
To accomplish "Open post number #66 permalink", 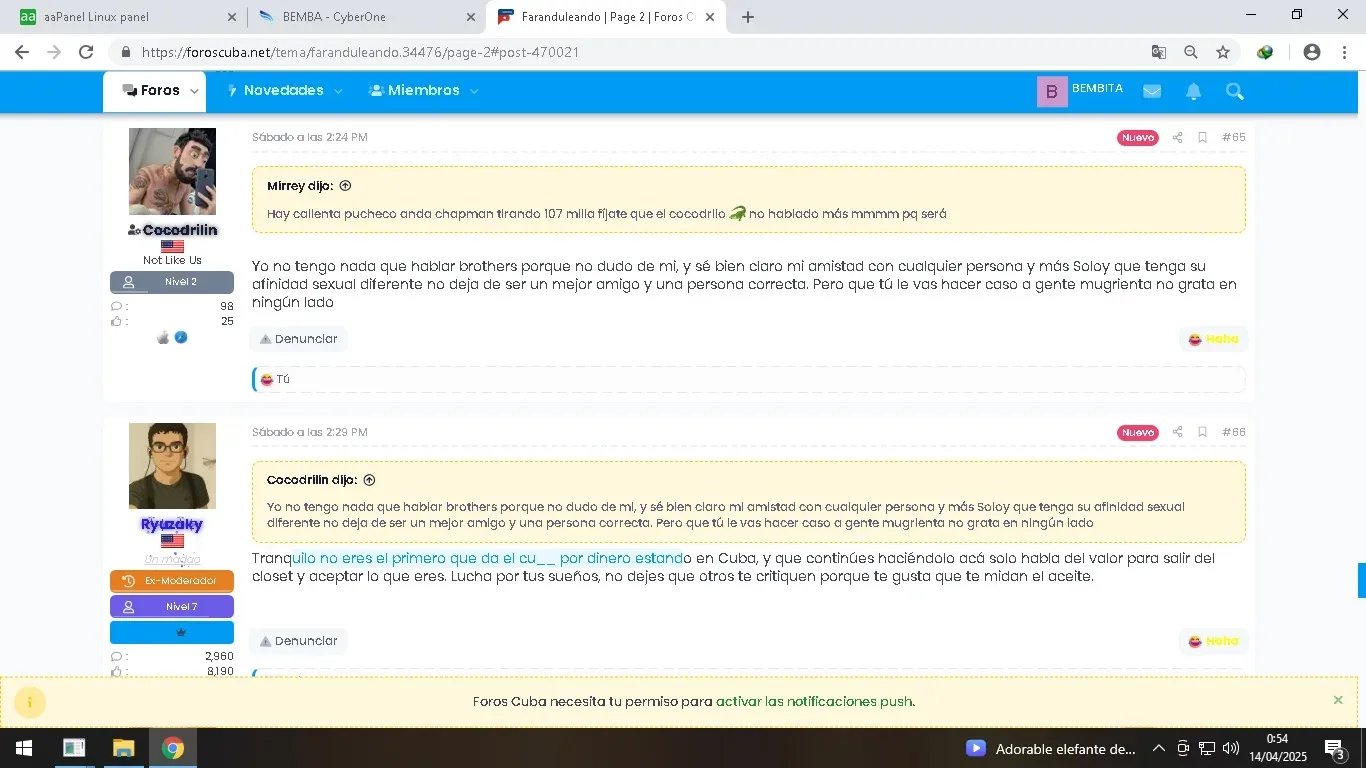I will tap(1233, 433).
